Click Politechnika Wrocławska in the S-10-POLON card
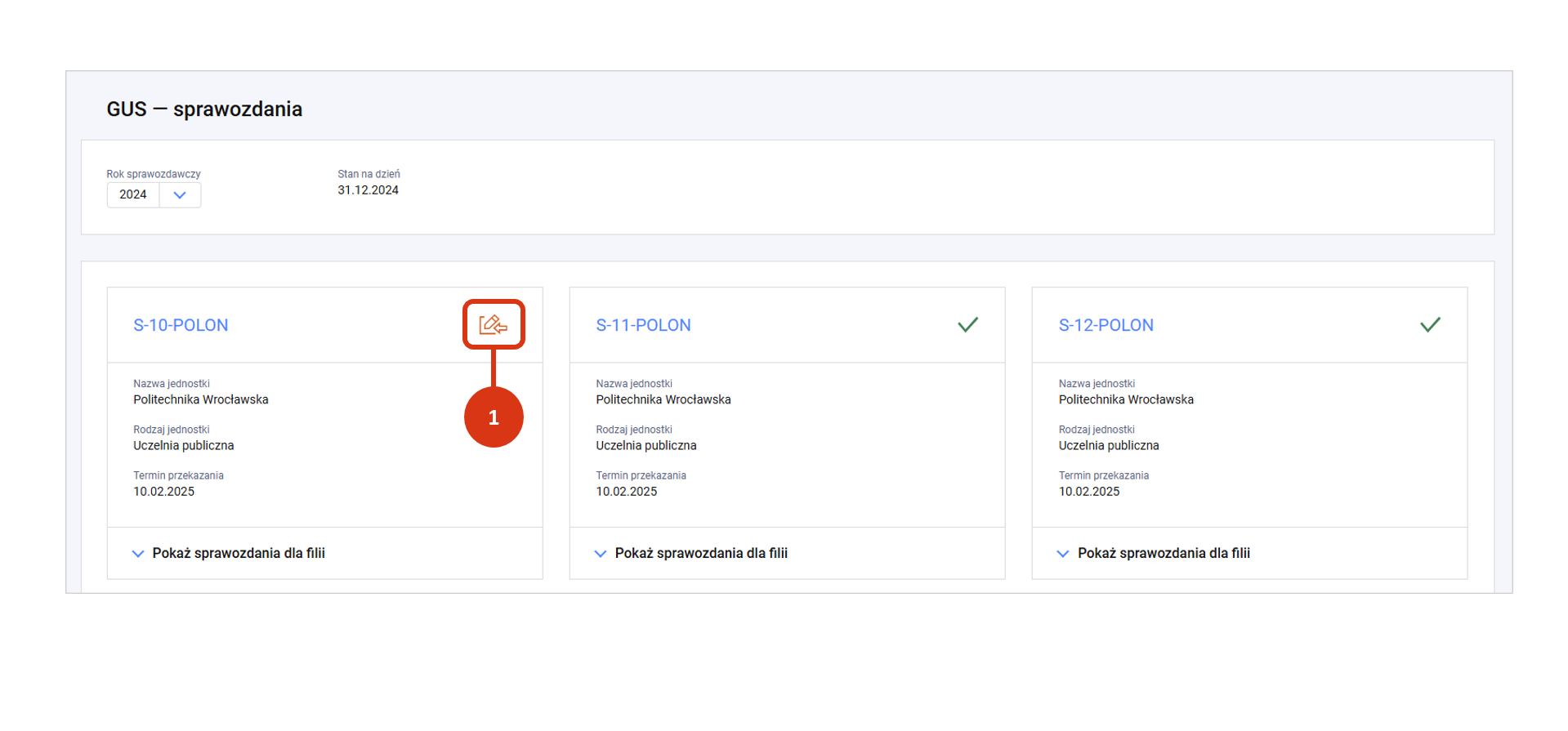The height and width of the screenshot is (731, 1568). (x=201, y=399)
